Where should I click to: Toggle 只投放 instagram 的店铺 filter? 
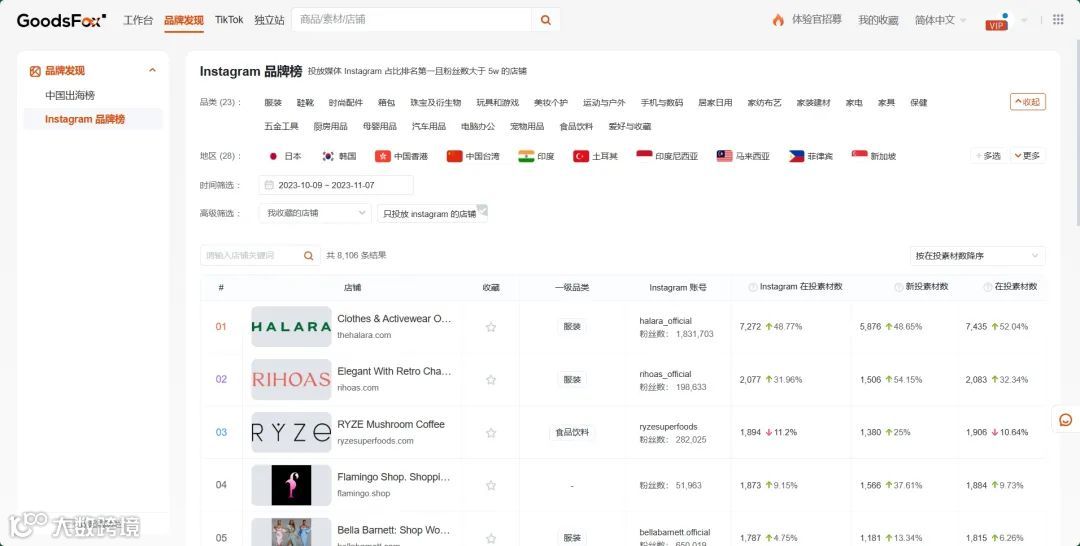tap(433, 213)
